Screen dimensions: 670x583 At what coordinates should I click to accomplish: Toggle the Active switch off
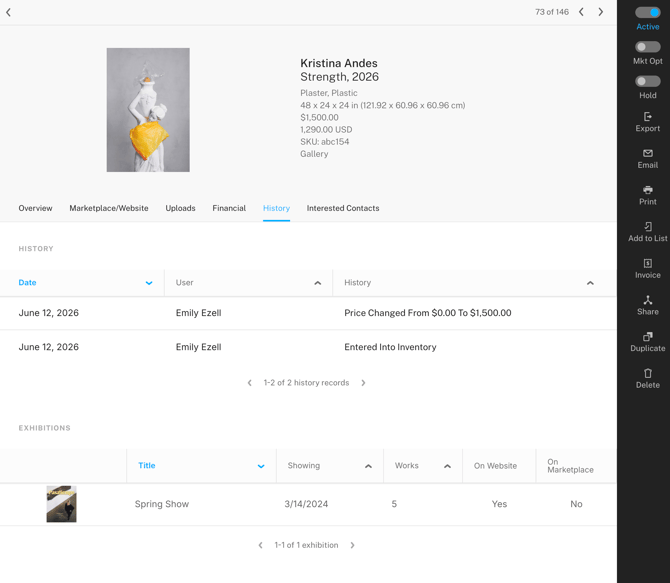click(647, 12)
